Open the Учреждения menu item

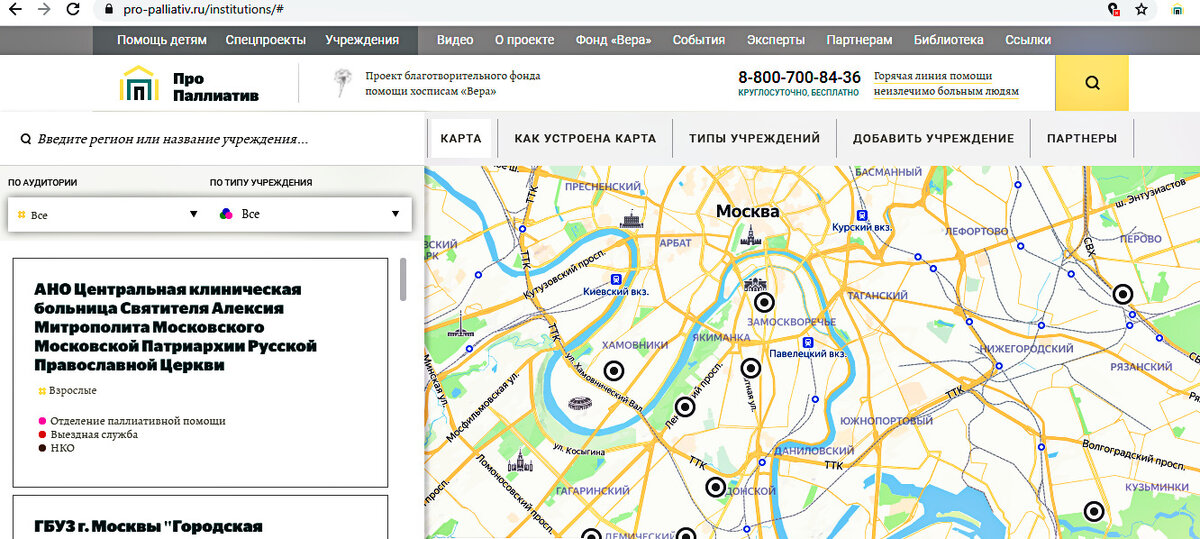click(362, 40)
